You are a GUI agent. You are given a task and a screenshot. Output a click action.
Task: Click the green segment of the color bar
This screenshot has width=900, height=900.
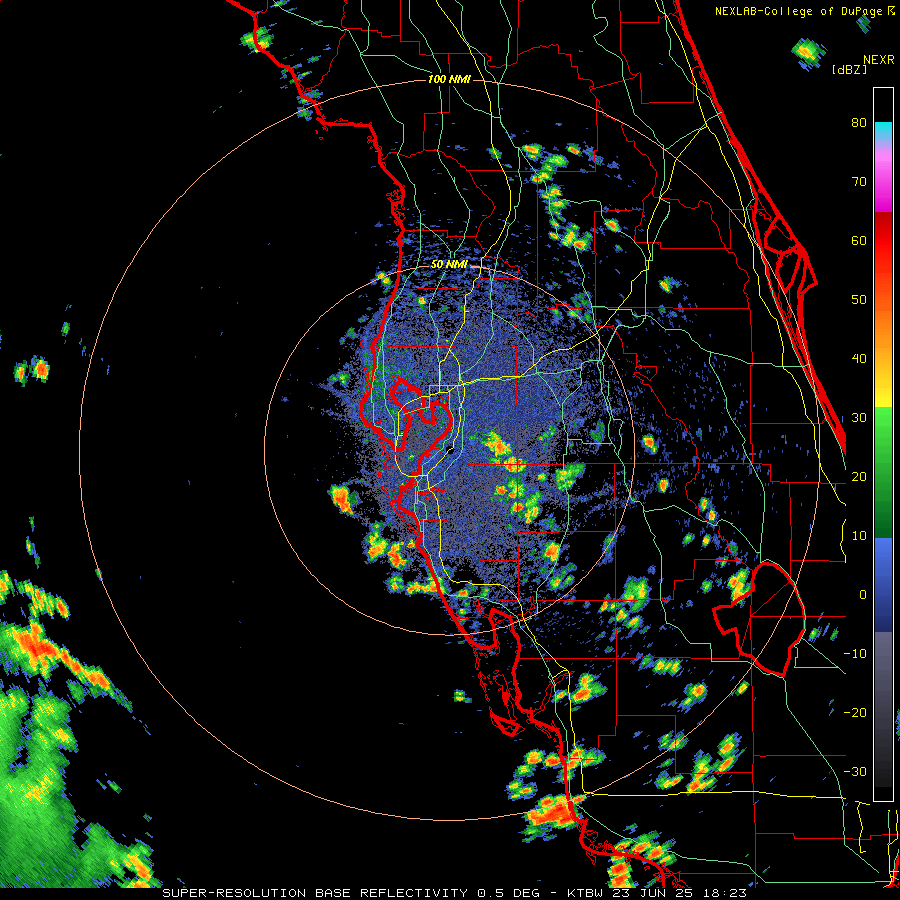point(883,471)
